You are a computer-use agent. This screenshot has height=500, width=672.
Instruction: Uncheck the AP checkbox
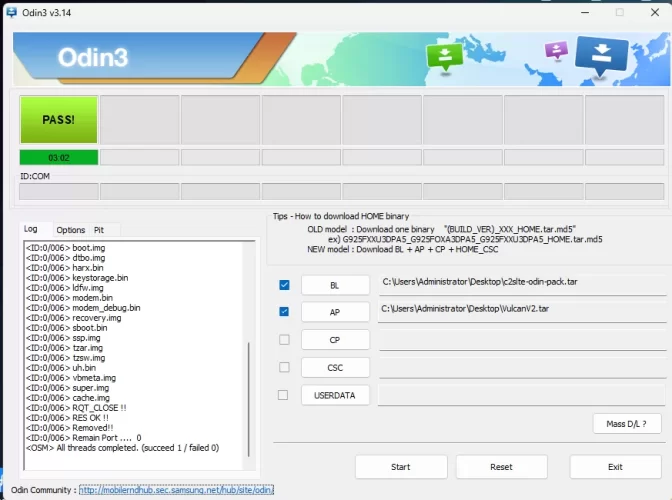(284, 312)
